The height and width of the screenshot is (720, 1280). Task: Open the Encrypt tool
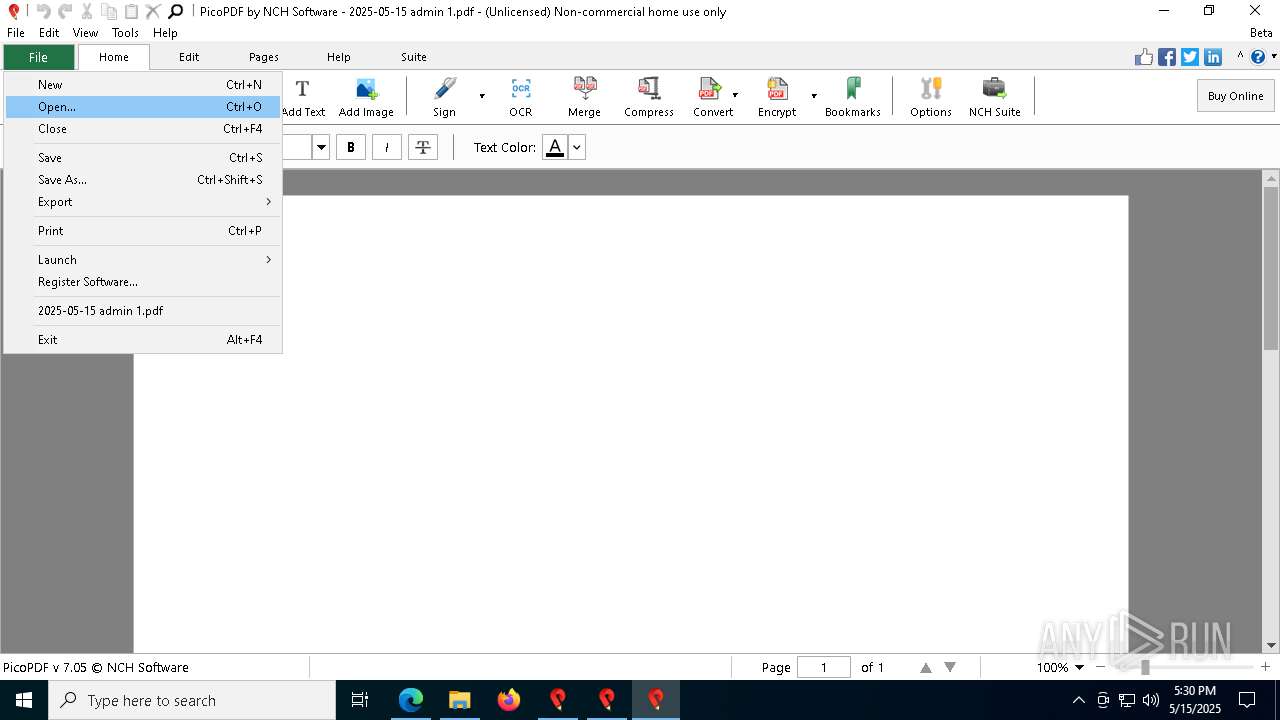(x=777, y=97)
